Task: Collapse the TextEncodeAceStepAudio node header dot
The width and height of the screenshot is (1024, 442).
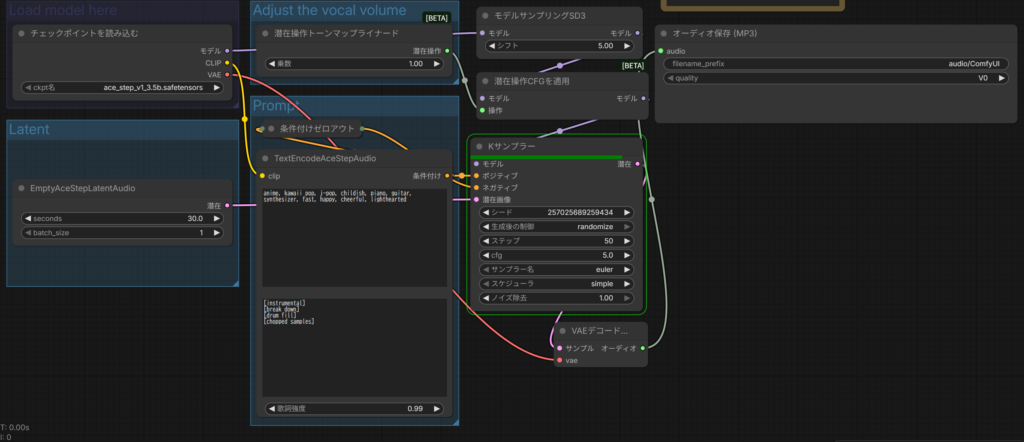Action: (264, 158)
